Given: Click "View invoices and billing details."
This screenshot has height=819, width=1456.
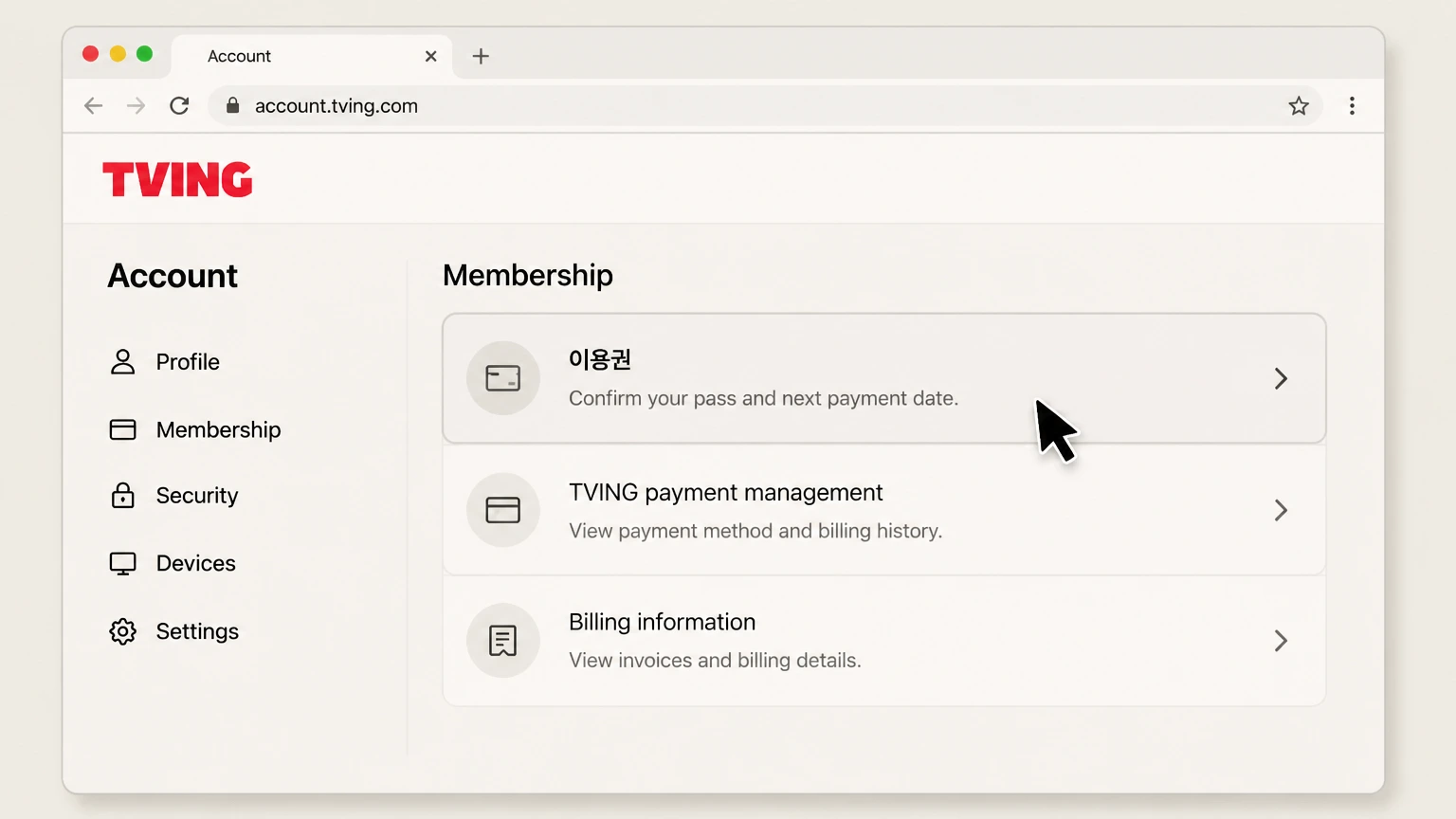Looking at the screenshot, I should pos(715,660).
